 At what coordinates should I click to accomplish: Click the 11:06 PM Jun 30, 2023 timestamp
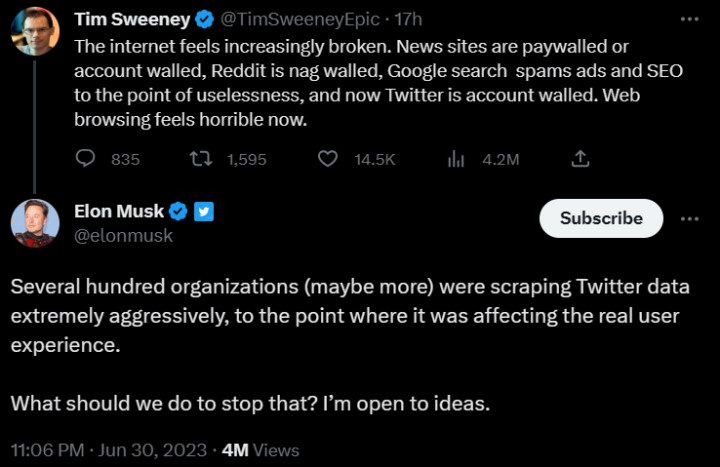(108, 450)
